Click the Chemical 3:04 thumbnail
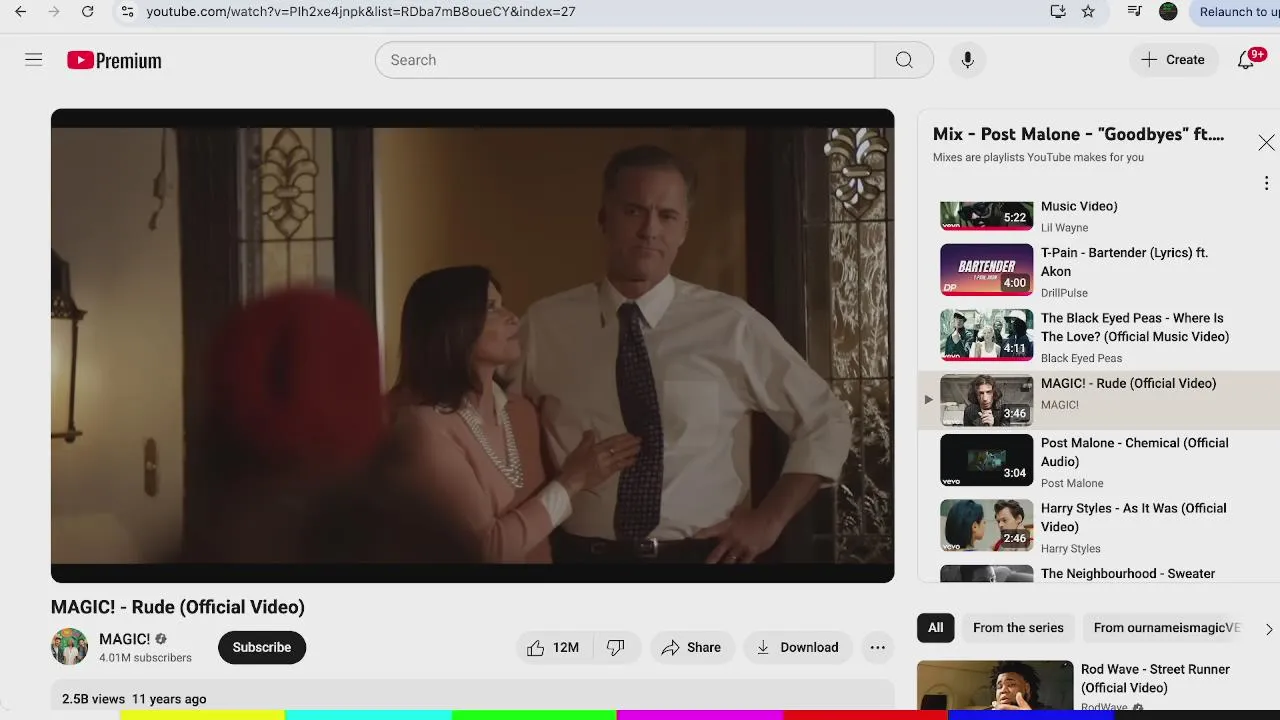Viewport: 1280px width, 720px height. point(986,460)
